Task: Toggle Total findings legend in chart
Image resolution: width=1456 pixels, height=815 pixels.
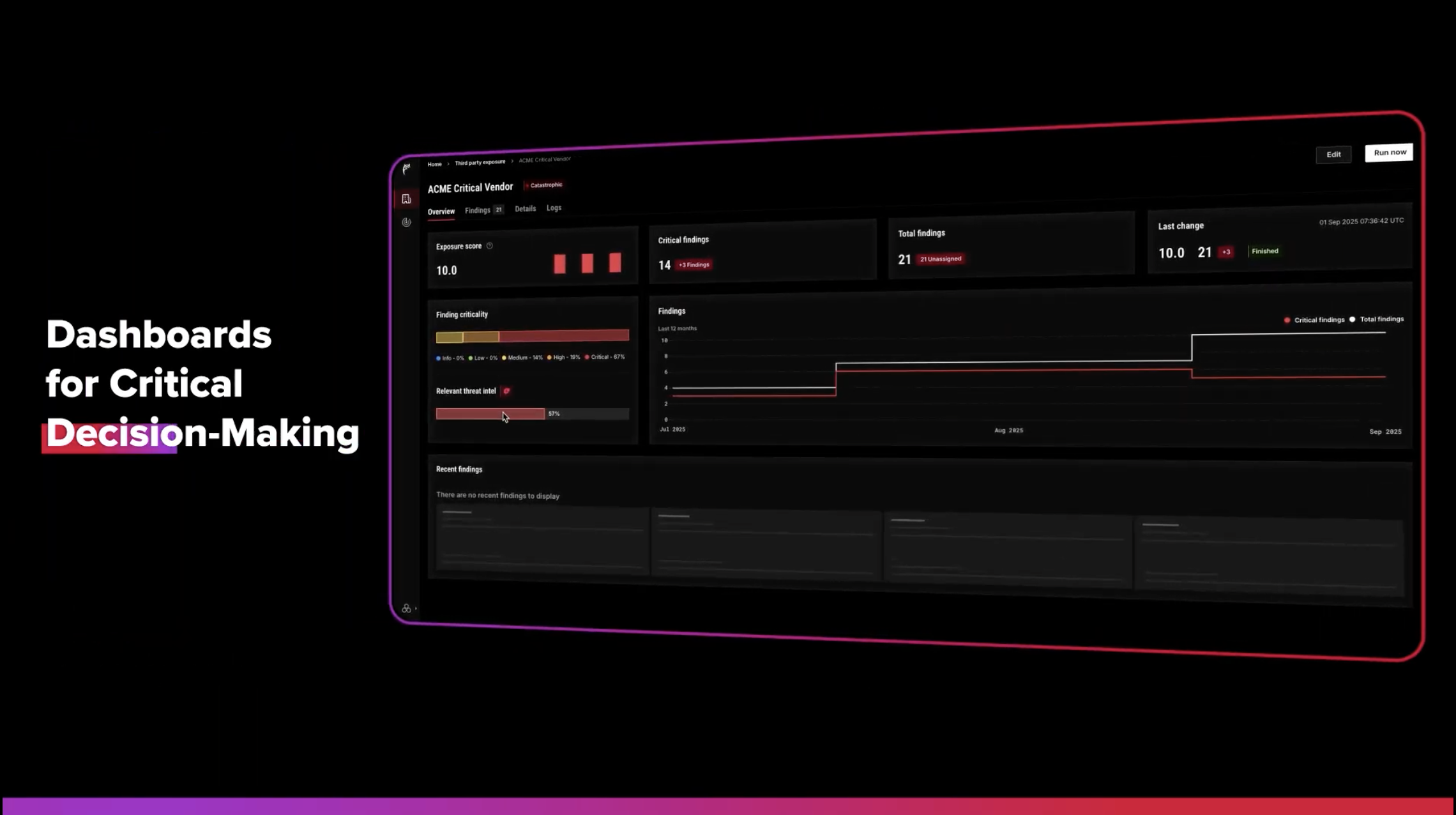Action: pos(1376,319)
